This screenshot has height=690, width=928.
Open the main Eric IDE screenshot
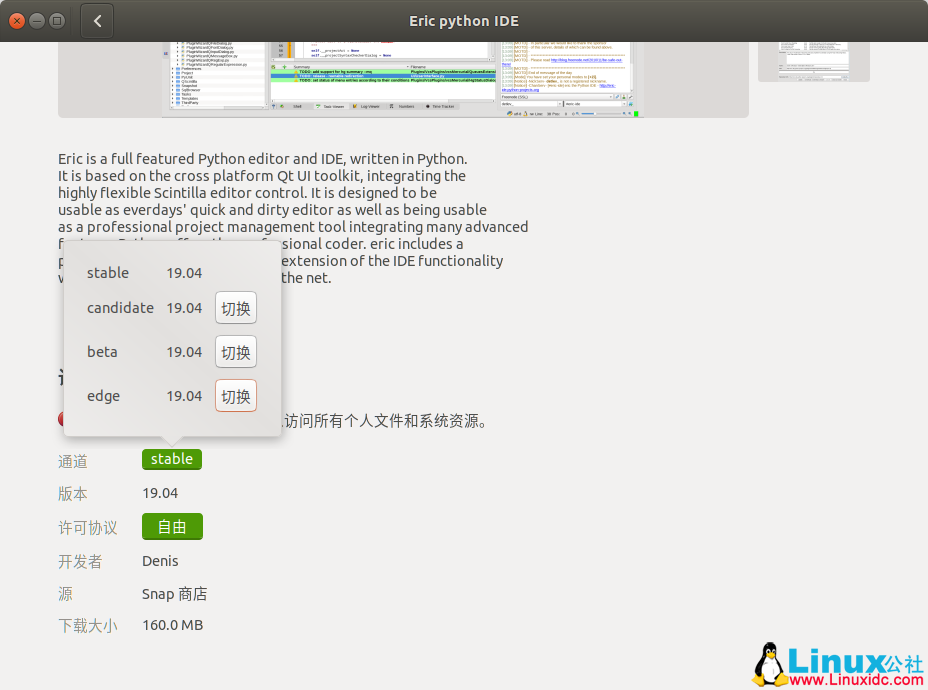click(x=403, y=80)
